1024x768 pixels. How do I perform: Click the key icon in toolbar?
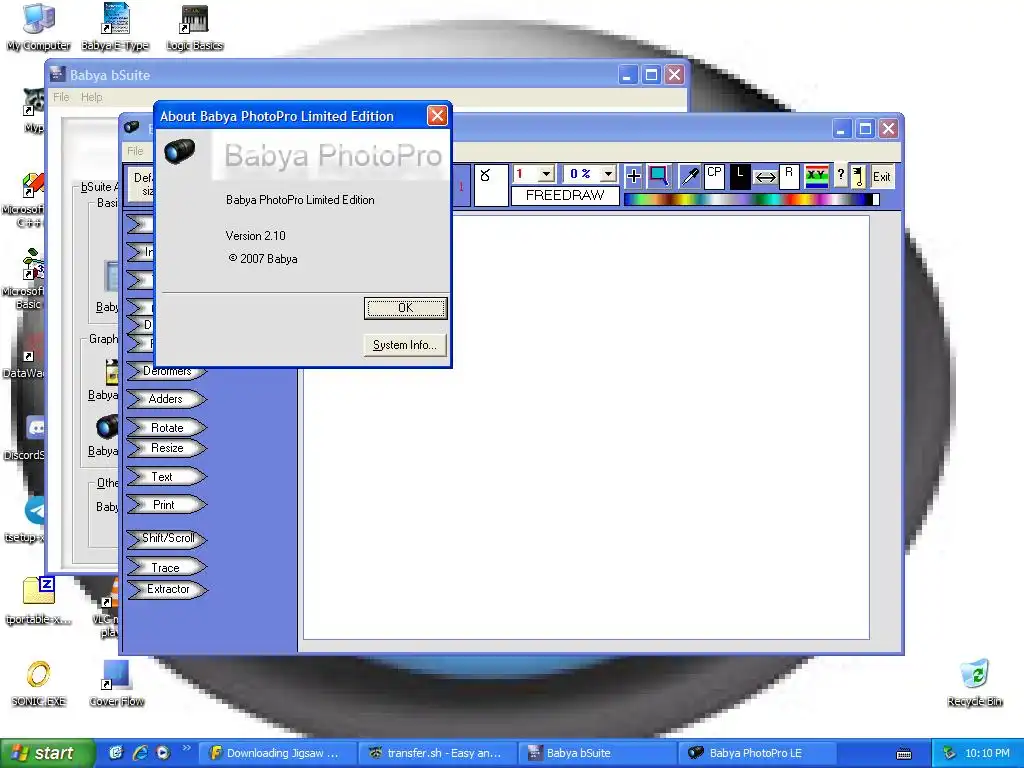click(x=858, y=176)
